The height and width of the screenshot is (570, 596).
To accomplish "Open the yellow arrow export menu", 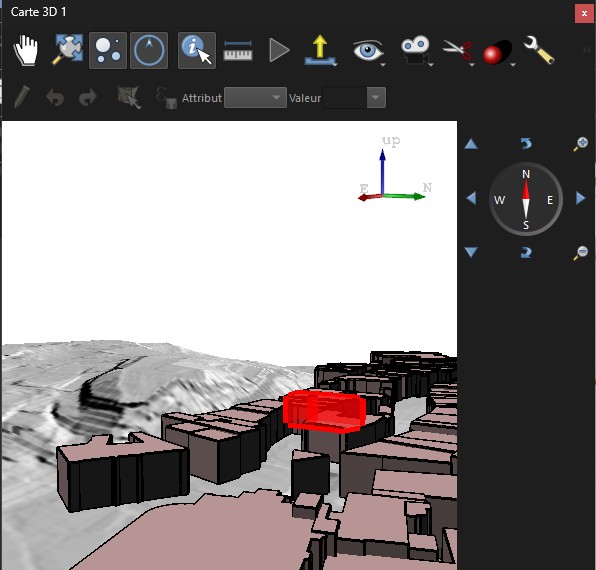I will pos(320,50).
